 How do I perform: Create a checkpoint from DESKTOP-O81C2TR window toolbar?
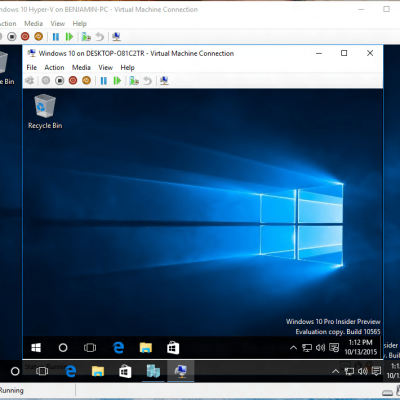point(134,80)
